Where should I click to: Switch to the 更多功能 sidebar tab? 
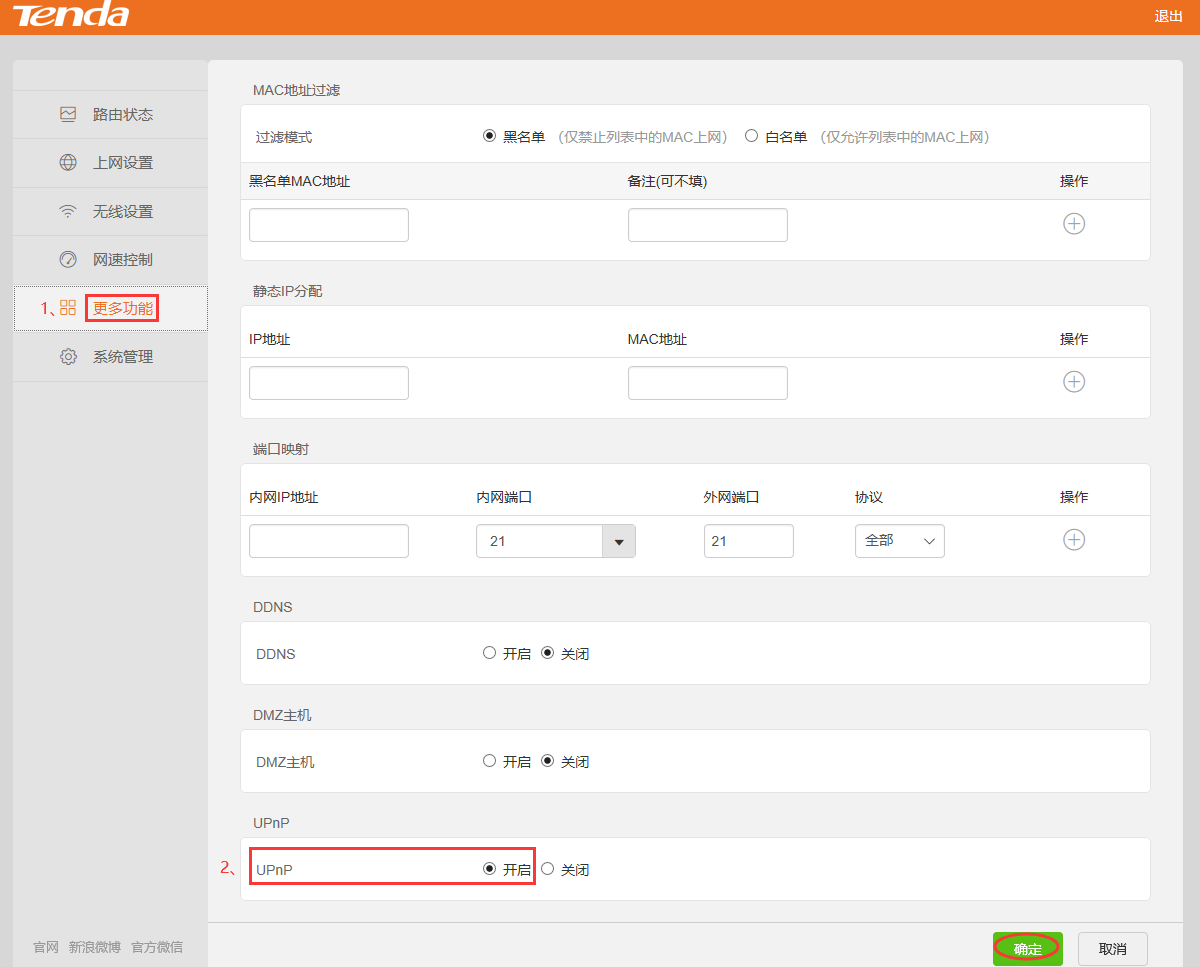point(121,308)
